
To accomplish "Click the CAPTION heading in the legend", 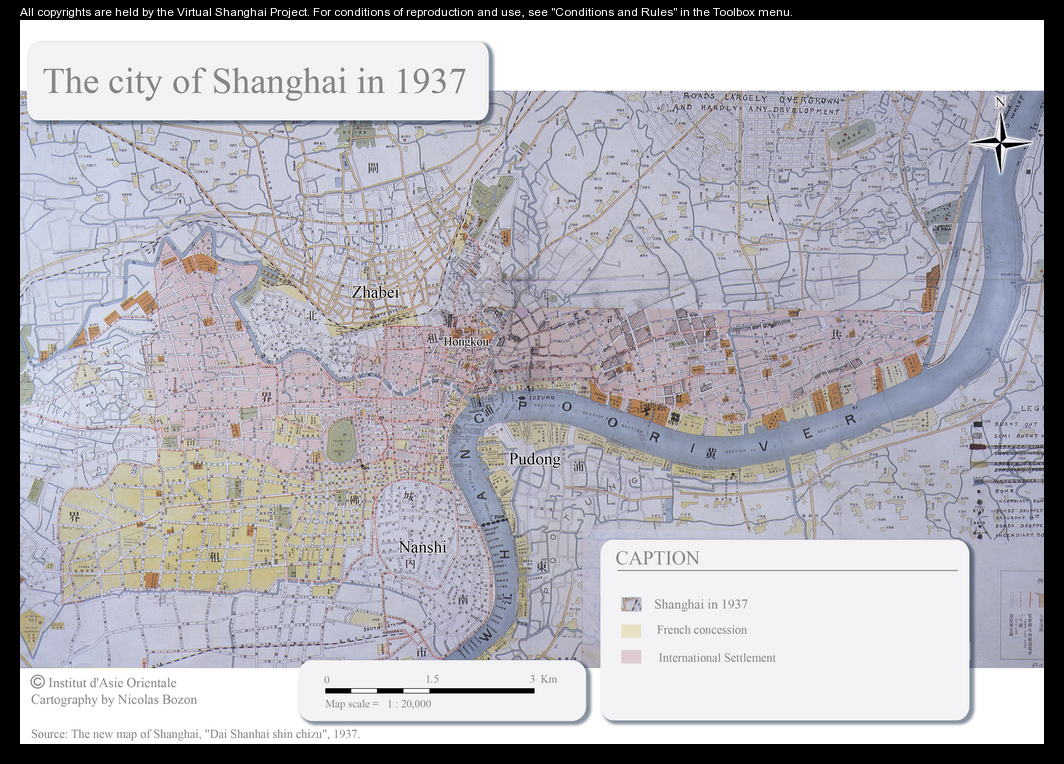I will coord(657,558).
